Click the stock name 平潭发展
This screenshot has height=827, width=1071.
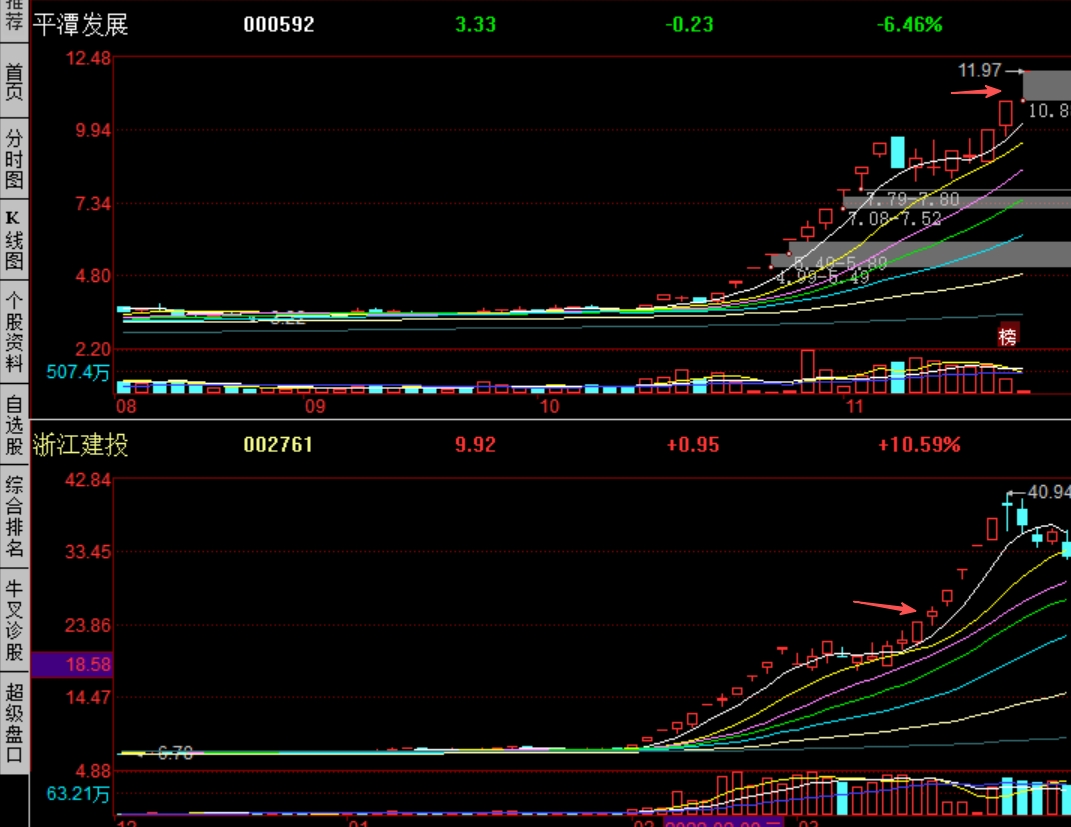pos(81,25)
